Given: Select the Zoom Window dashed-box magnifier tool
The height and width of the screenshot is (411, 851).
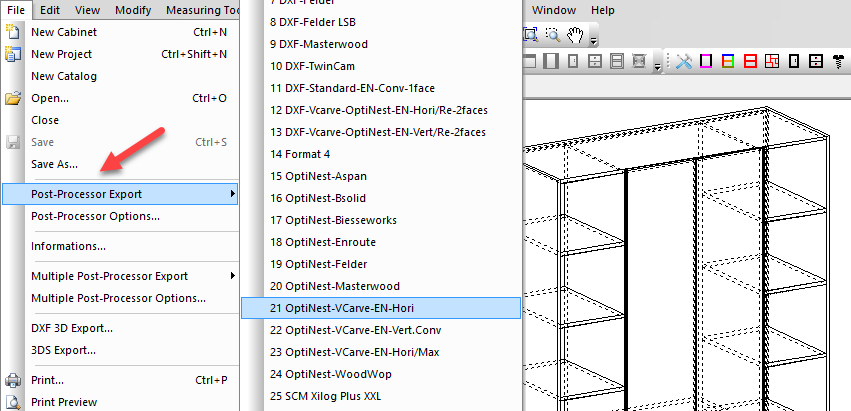Looking at the screenshot, I should coord(552,35).
